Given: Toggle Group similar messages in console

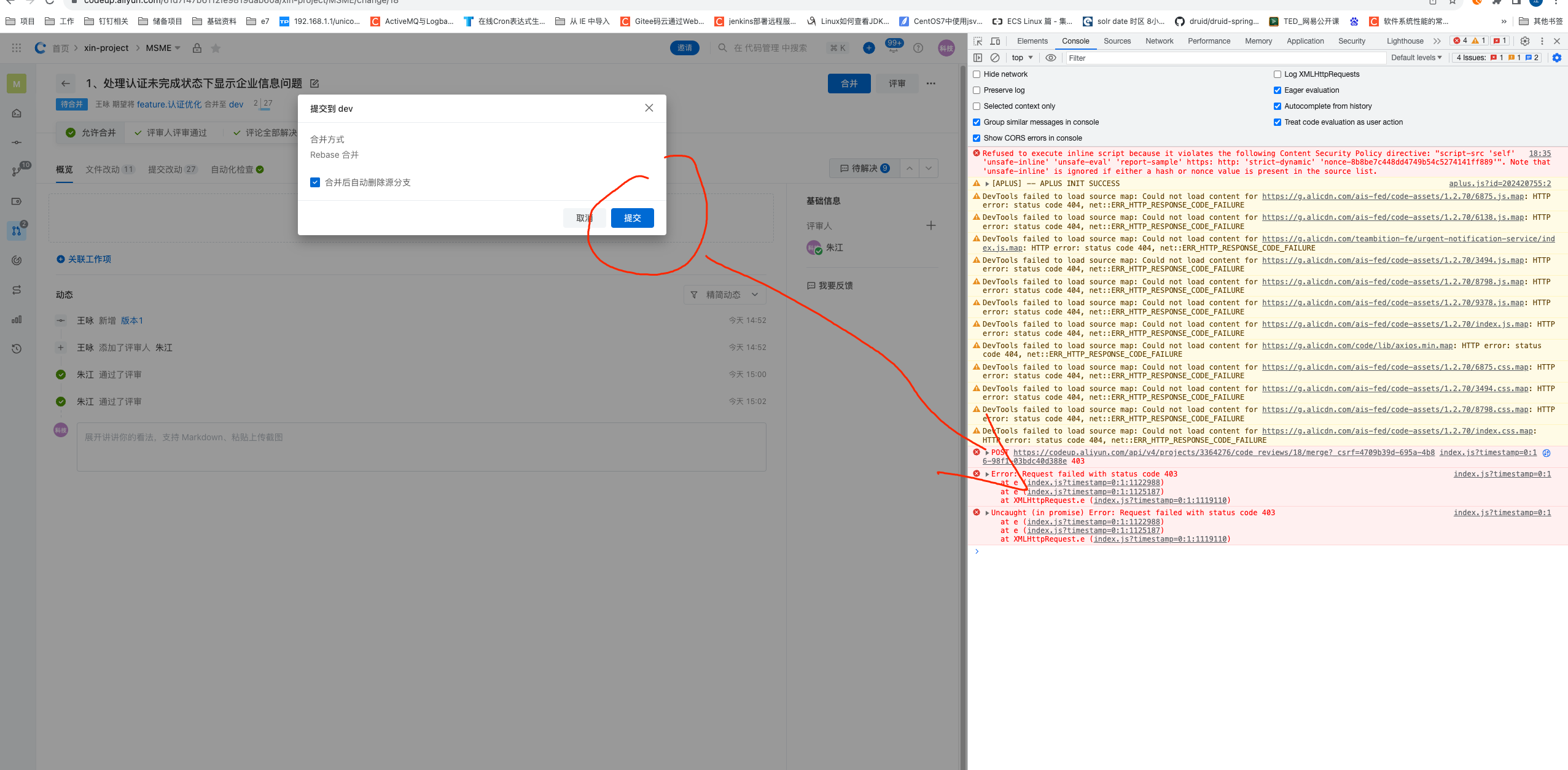Looking at the screenshot, I should click(x=977, y=122).
